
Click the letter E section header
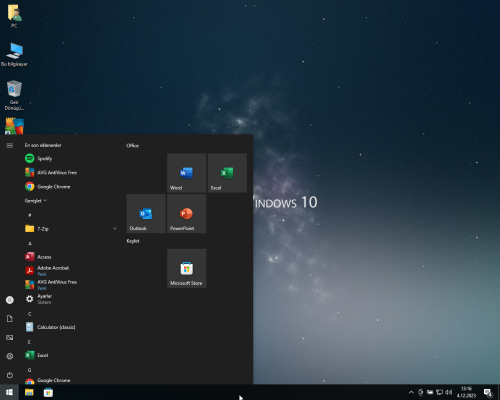(29, 342)
